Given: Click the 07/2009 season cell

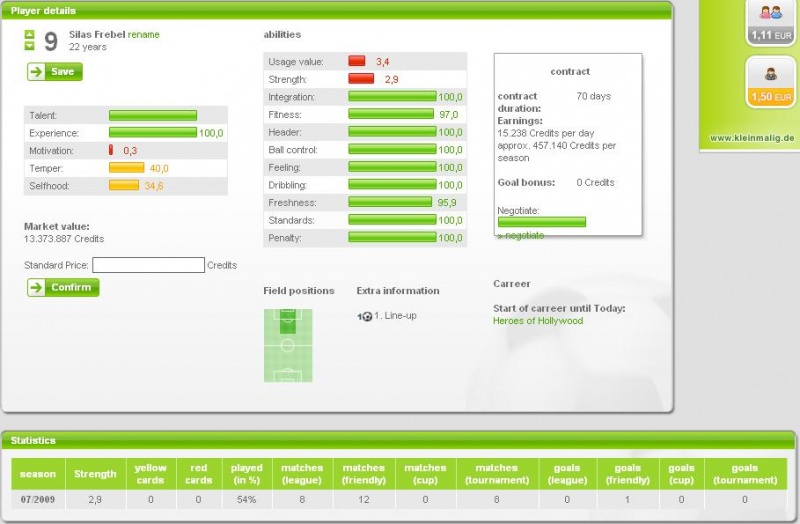Looking at the screenshot, I should (38, 500).
